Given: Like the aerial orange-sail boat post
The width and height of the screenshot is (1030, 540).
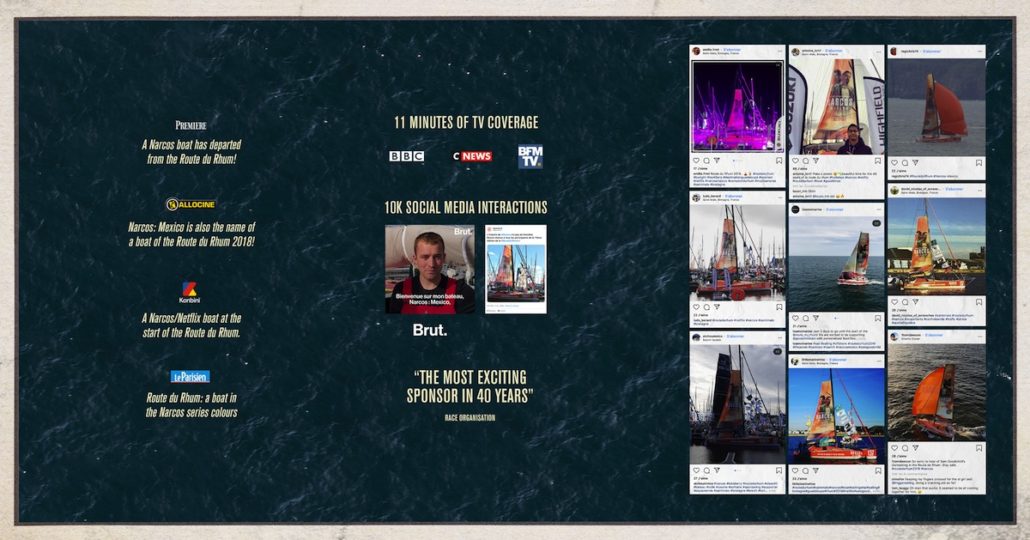Looking at the screenshot, I should 894,448.
